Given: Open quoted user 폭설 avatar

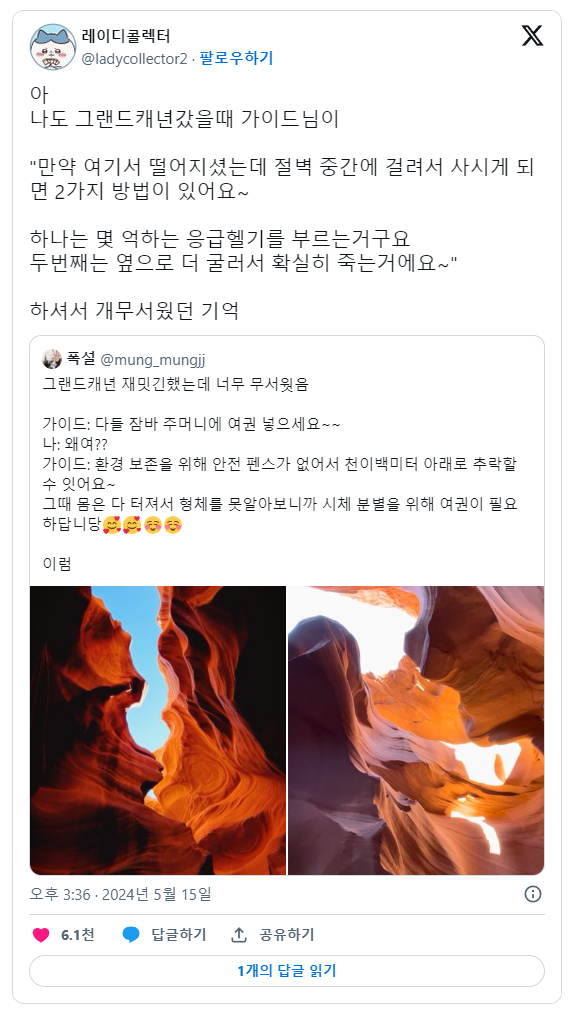Looking at the screenshot, I should click(x=52, y=359).
